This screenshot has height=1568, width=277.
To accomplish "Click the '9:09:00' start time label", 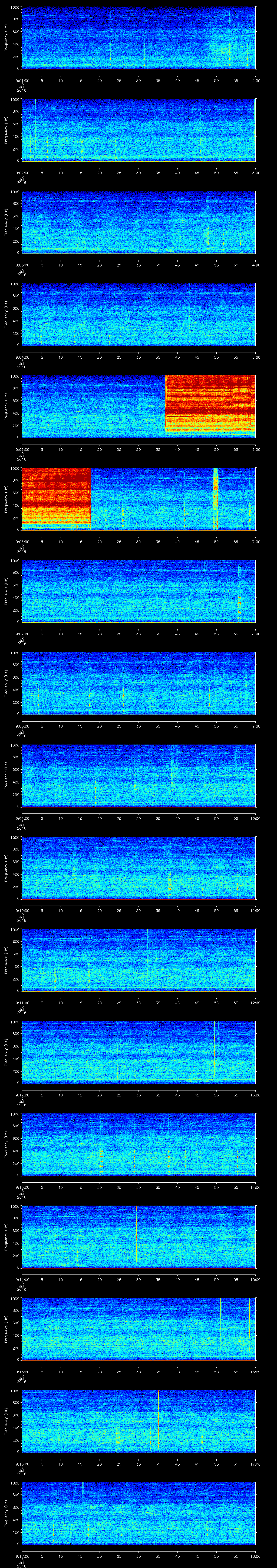I will pos(22,818).
